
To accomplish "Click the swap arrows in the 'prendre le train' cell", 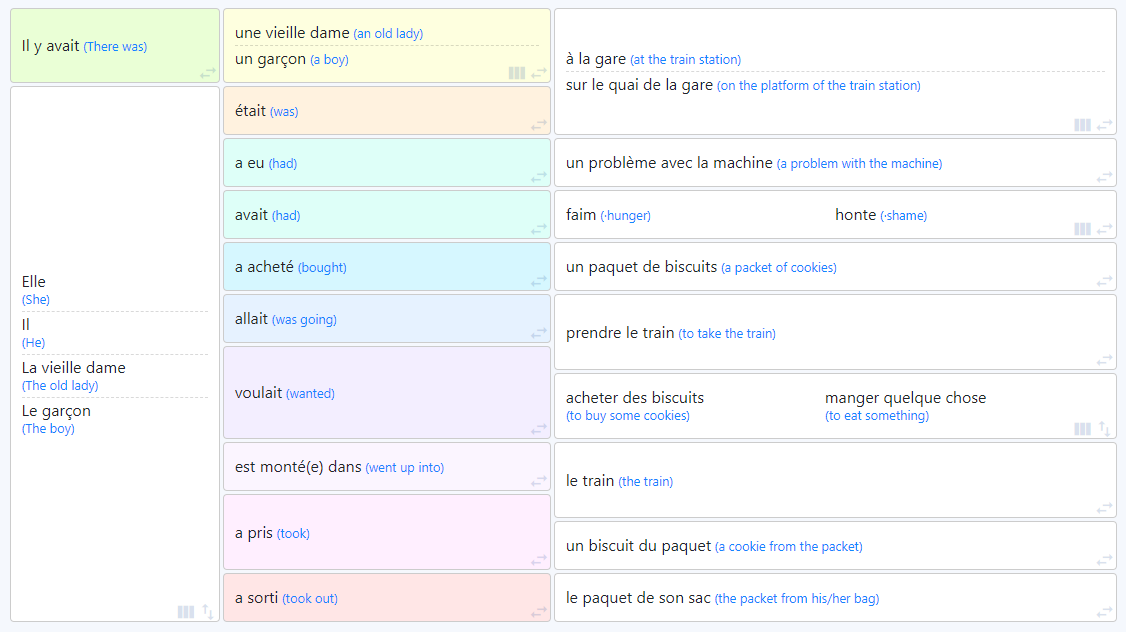I will point(1105,361).
